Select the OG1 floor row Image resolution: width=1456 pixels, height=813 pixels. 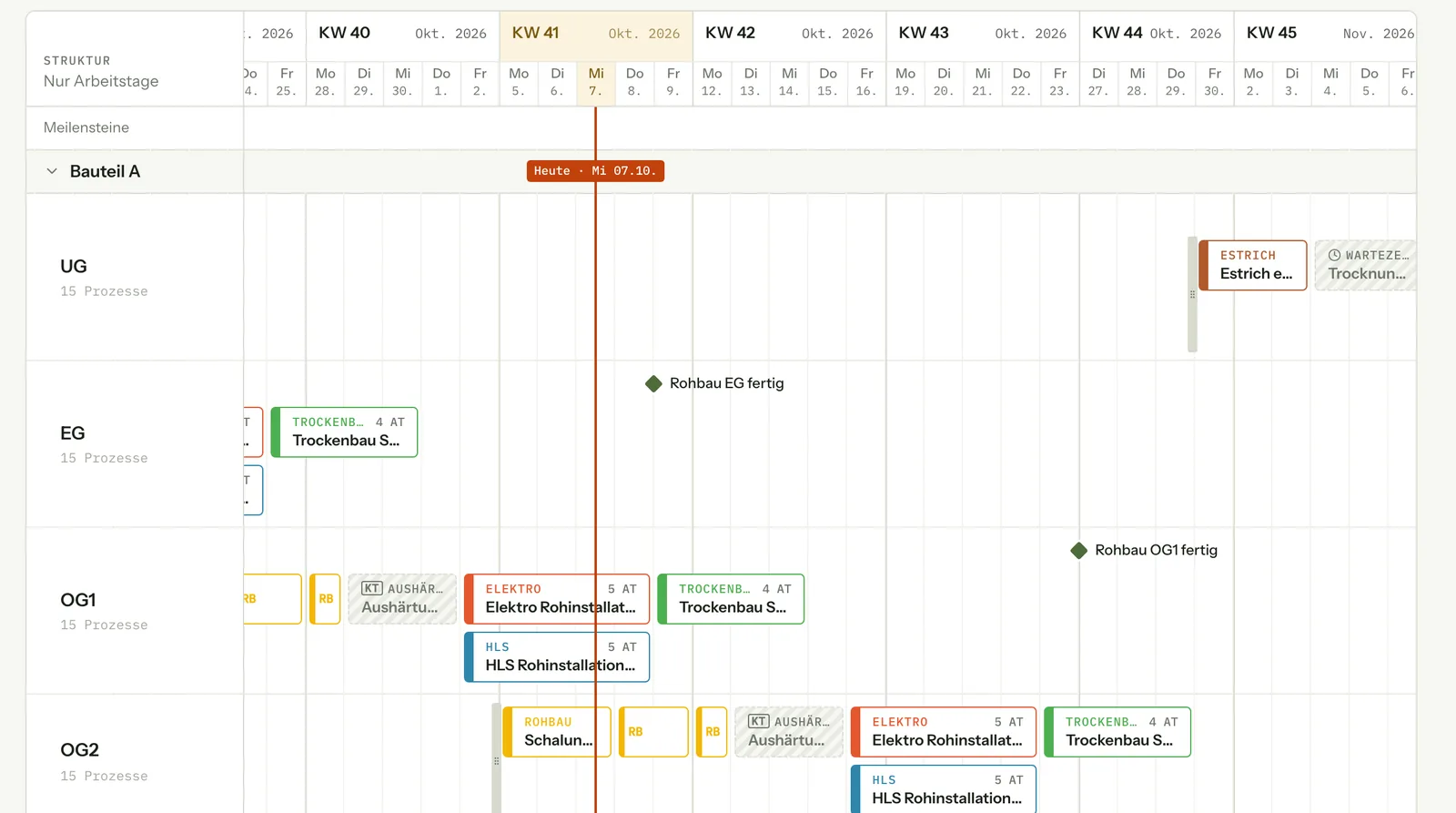[x=135, y=610]
